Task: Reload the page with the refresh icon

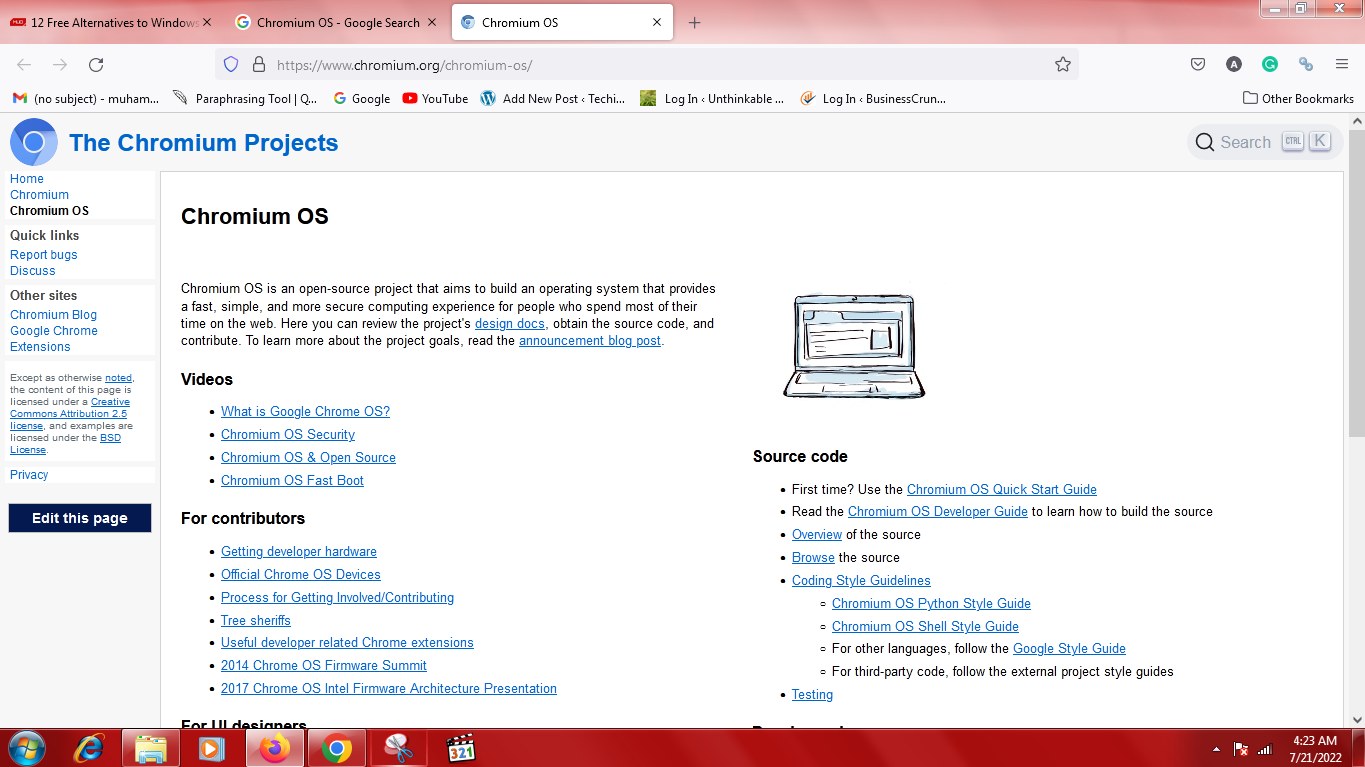Action: click(96, 64)
